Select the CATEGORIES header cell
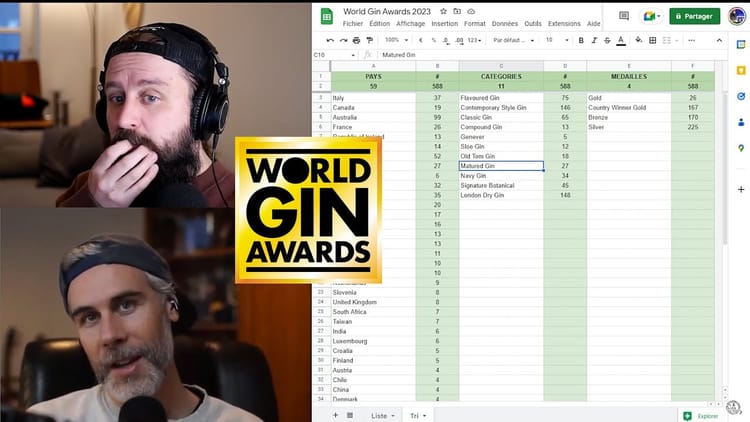 [501, 77]
